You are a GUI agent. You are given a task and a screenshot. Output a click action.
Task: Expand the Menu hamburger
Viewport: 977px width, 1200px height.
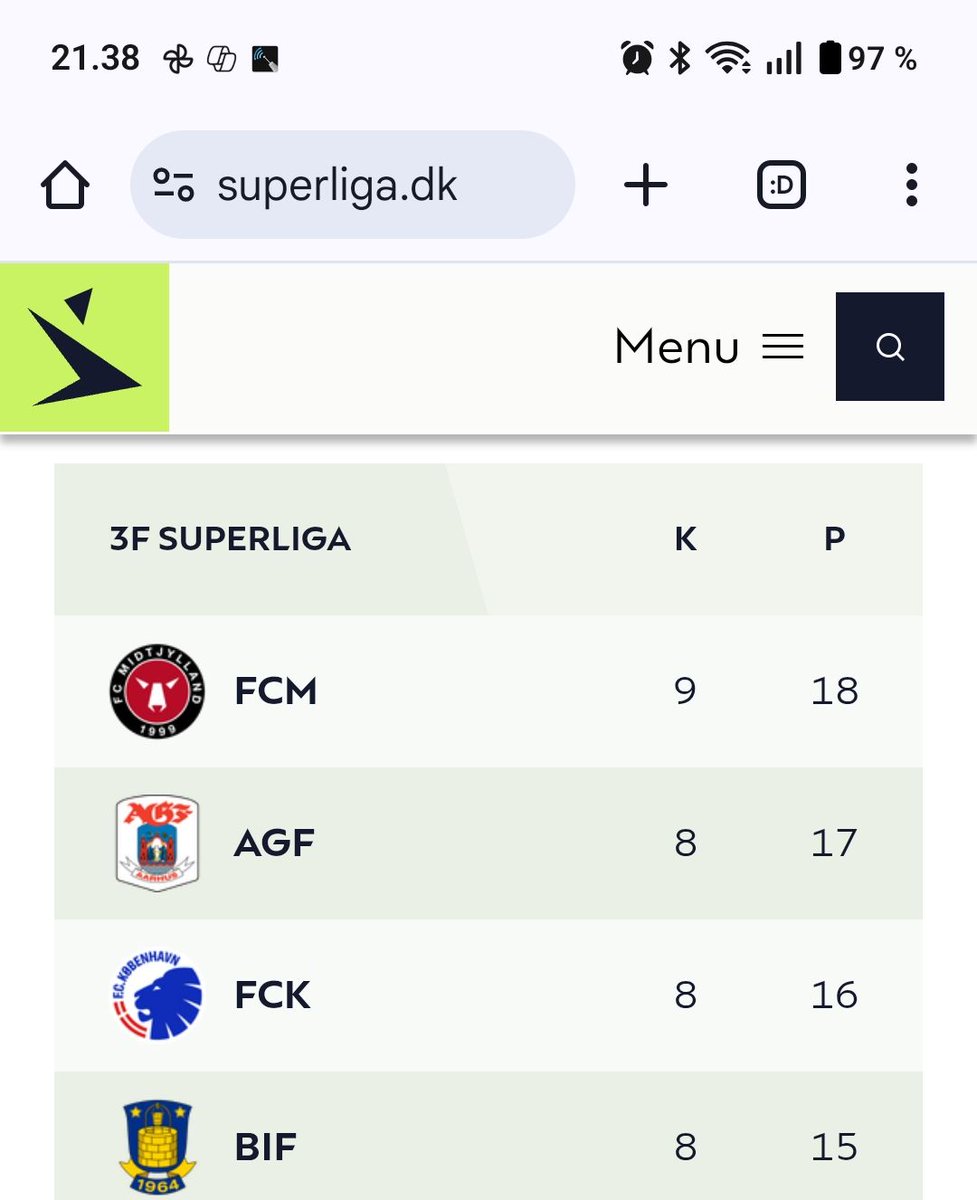(709, 347)
